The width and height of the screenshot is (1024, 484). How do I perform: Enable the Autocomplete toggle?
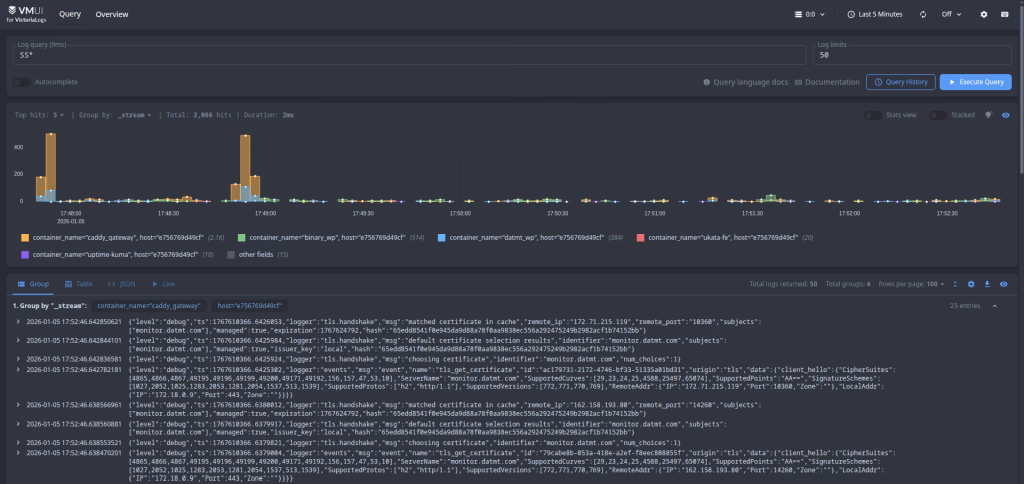21,82
